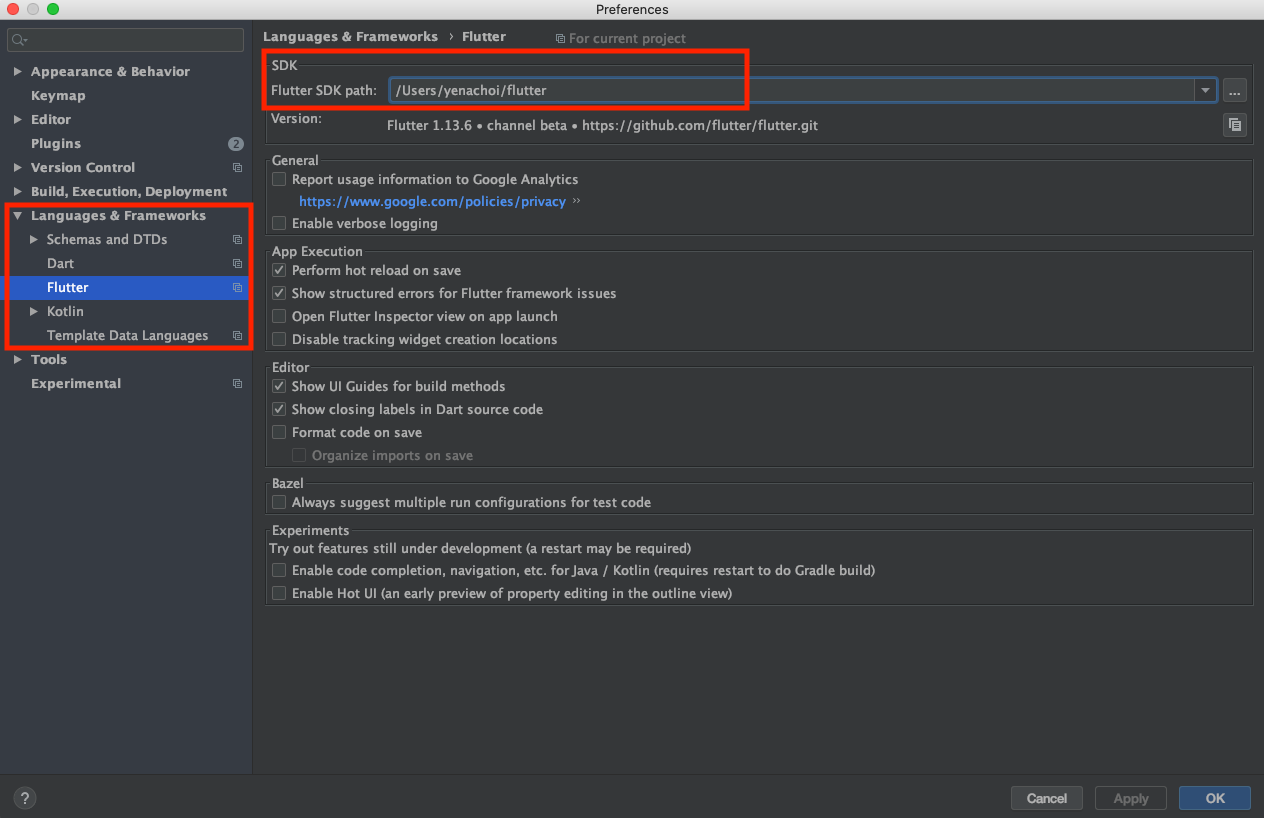Click the privacy link external arrow icon
This screenshot has height=818, width=1264.
point(577,201)
